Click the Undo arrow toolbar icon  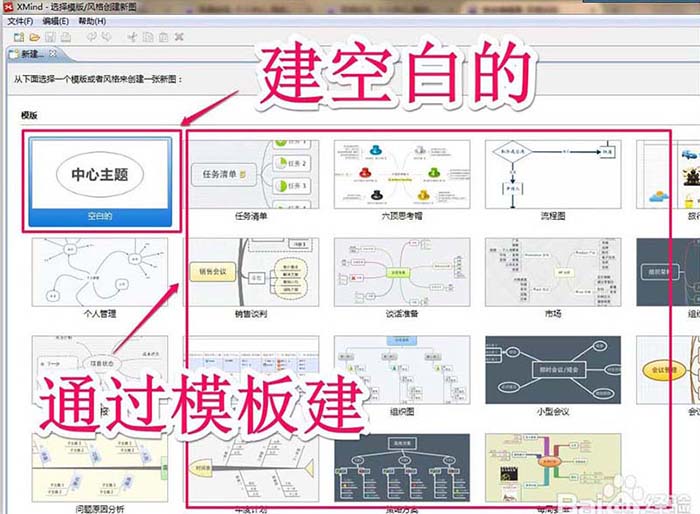coord(92,37)
